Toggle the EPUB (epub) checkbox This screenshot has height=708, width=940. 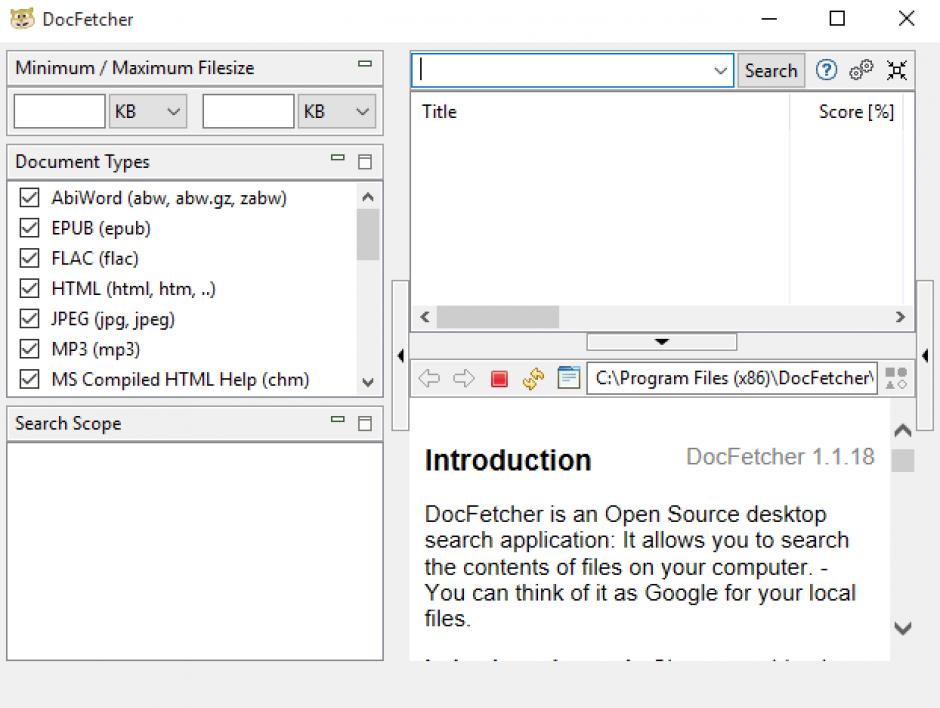30,229
